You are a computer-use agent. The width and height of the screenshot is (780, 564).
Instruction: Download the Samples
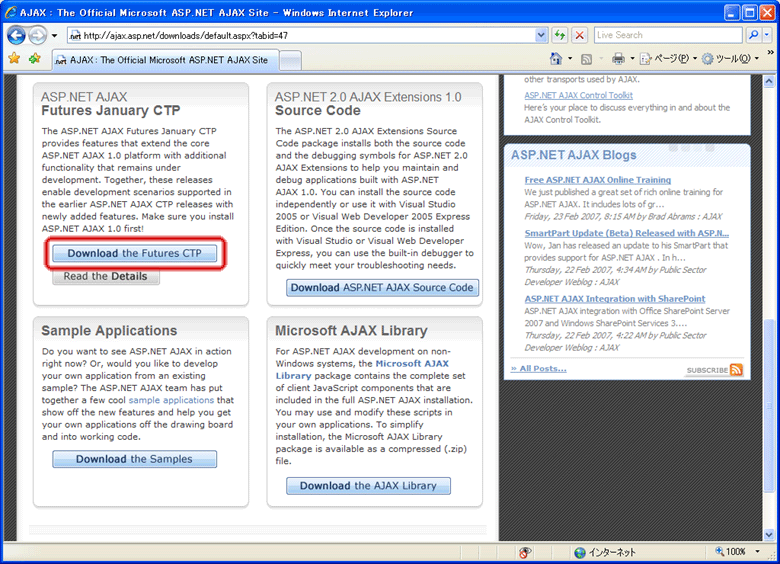tap(135, 459)
